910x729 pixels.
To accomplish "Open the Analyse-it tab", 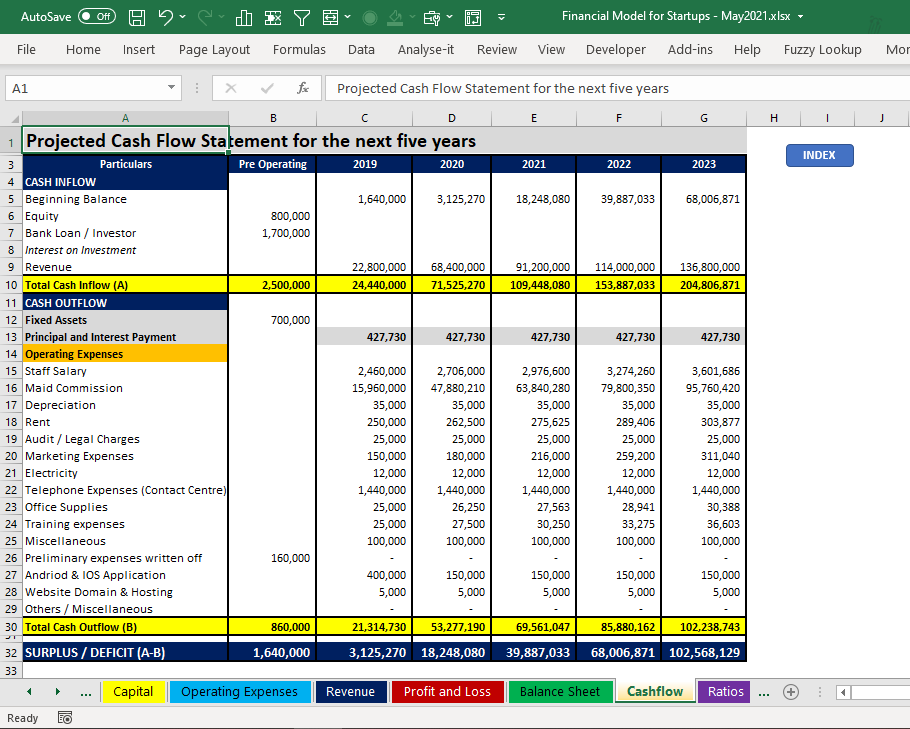I will point(425,50).
